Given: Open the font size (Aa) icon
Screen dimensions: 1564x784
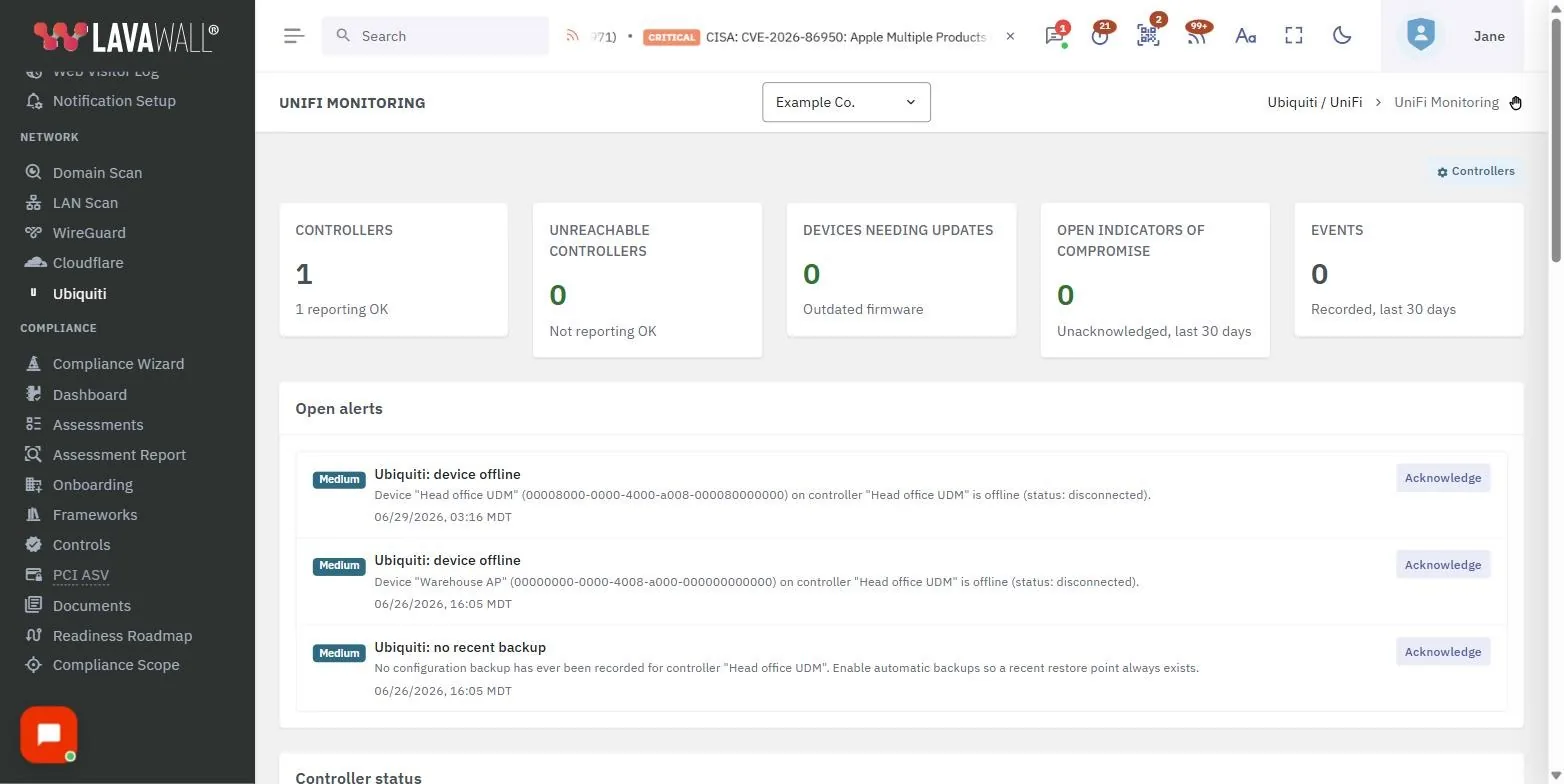Looking at the screenshot, I should 1245,36.
